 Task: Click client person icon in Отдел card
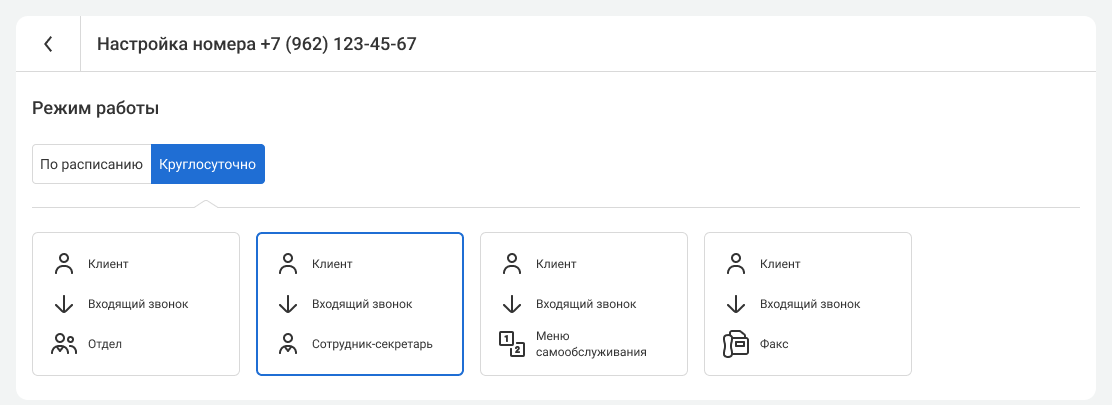[x=64, y=264]
